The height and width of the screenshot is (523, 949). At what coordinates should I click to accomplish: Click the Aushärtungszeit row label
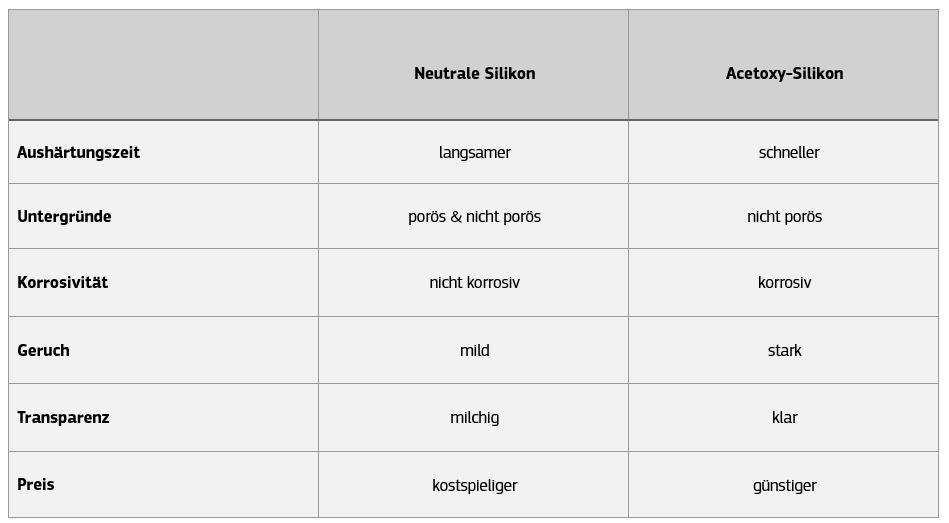78,153
